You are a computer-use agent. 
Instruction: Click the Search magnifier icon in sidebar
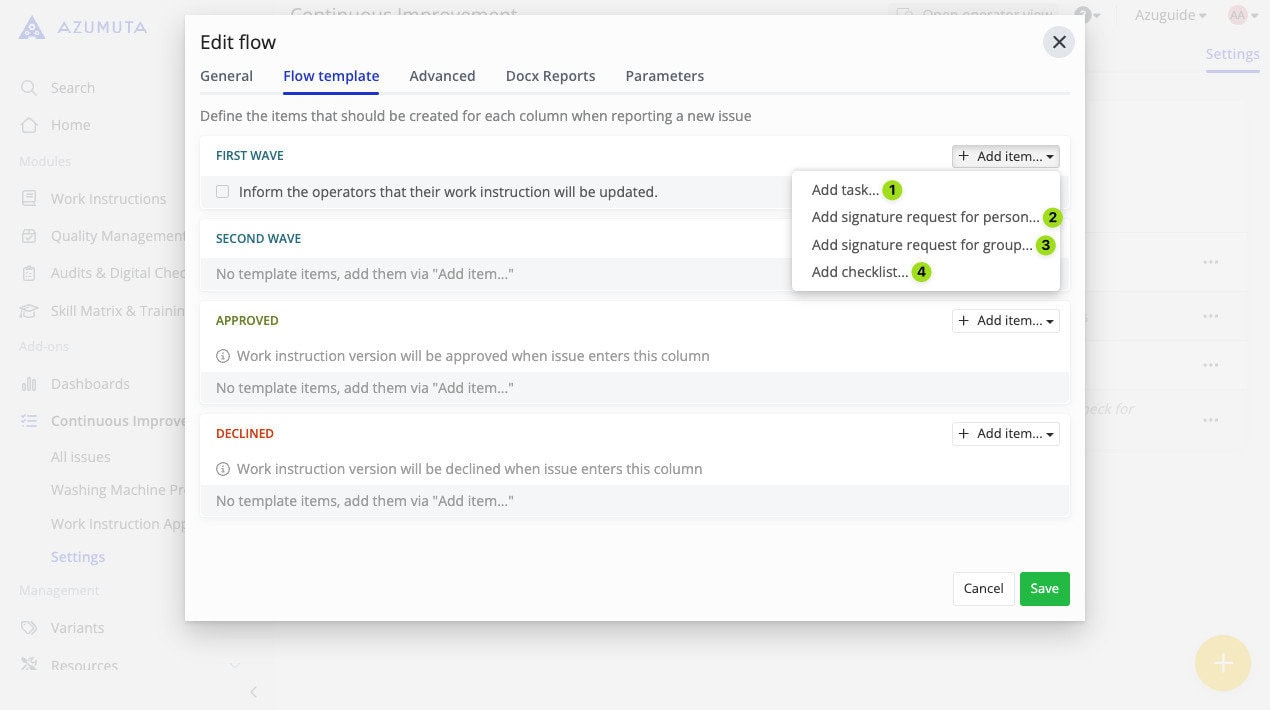tap(29, 88)
